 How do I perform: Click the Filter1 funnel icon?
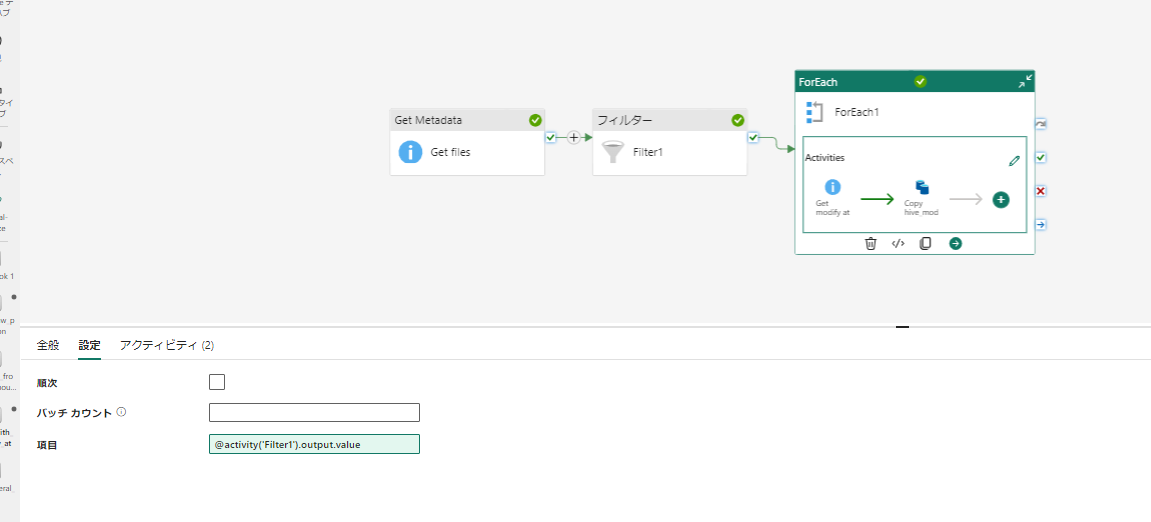612,152
